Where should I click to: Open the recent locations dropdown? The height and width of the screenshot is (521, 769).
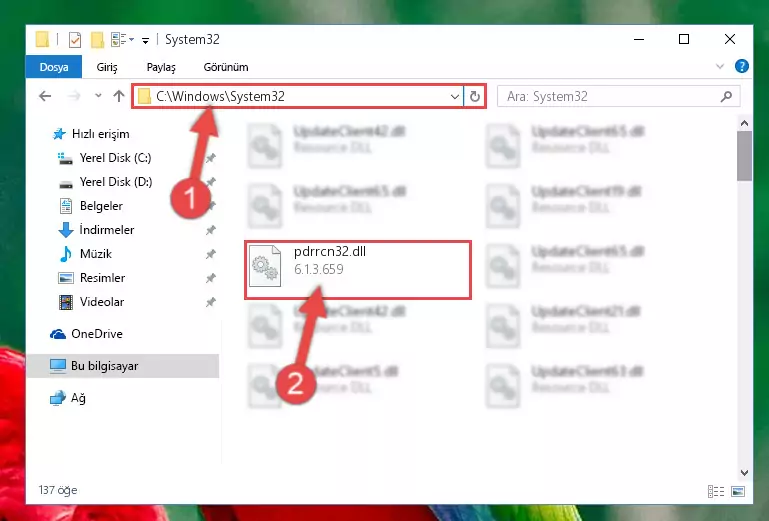(98, 96)
